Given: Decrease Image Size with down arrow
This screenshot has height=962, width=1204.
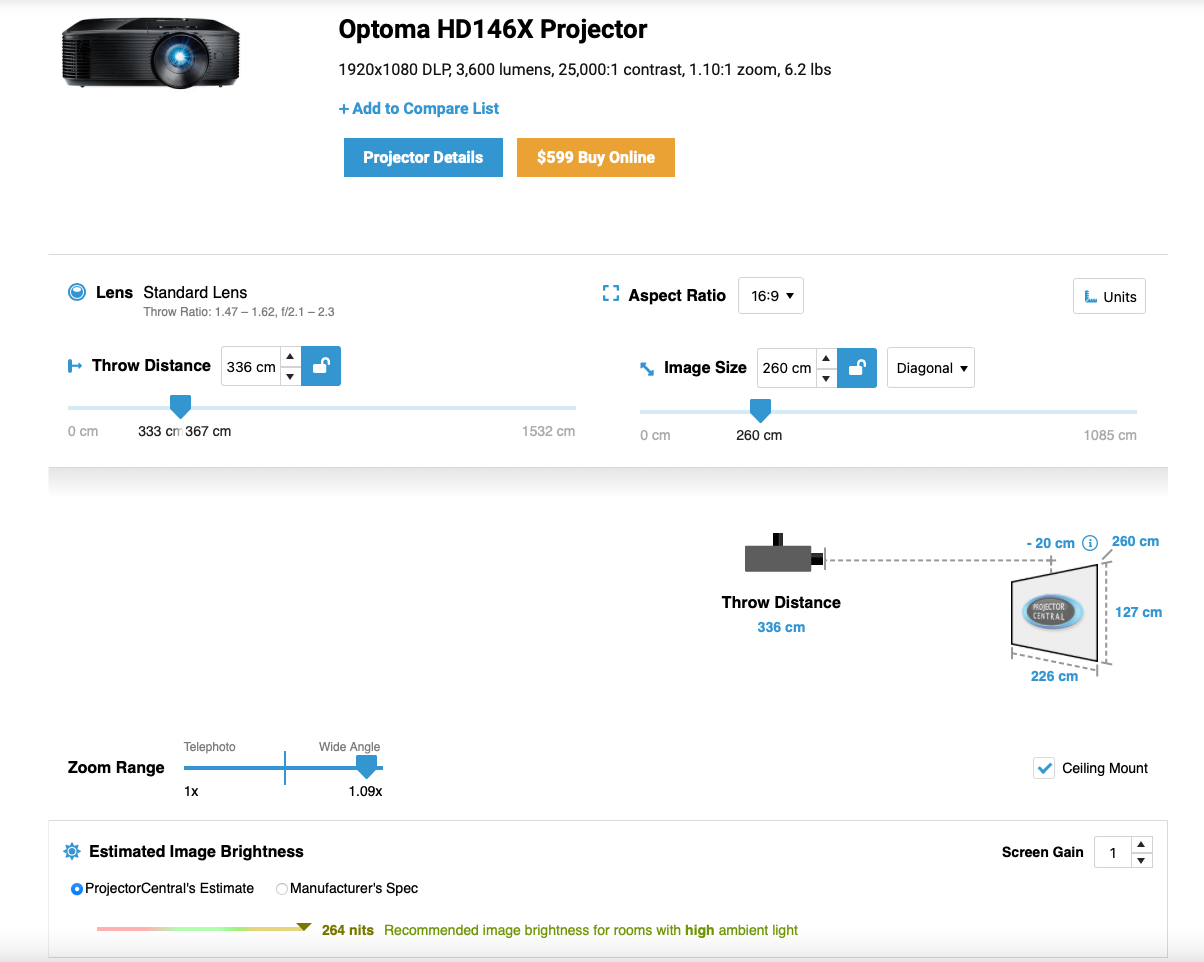Looking at the screenshot, I should coord(826,378).
